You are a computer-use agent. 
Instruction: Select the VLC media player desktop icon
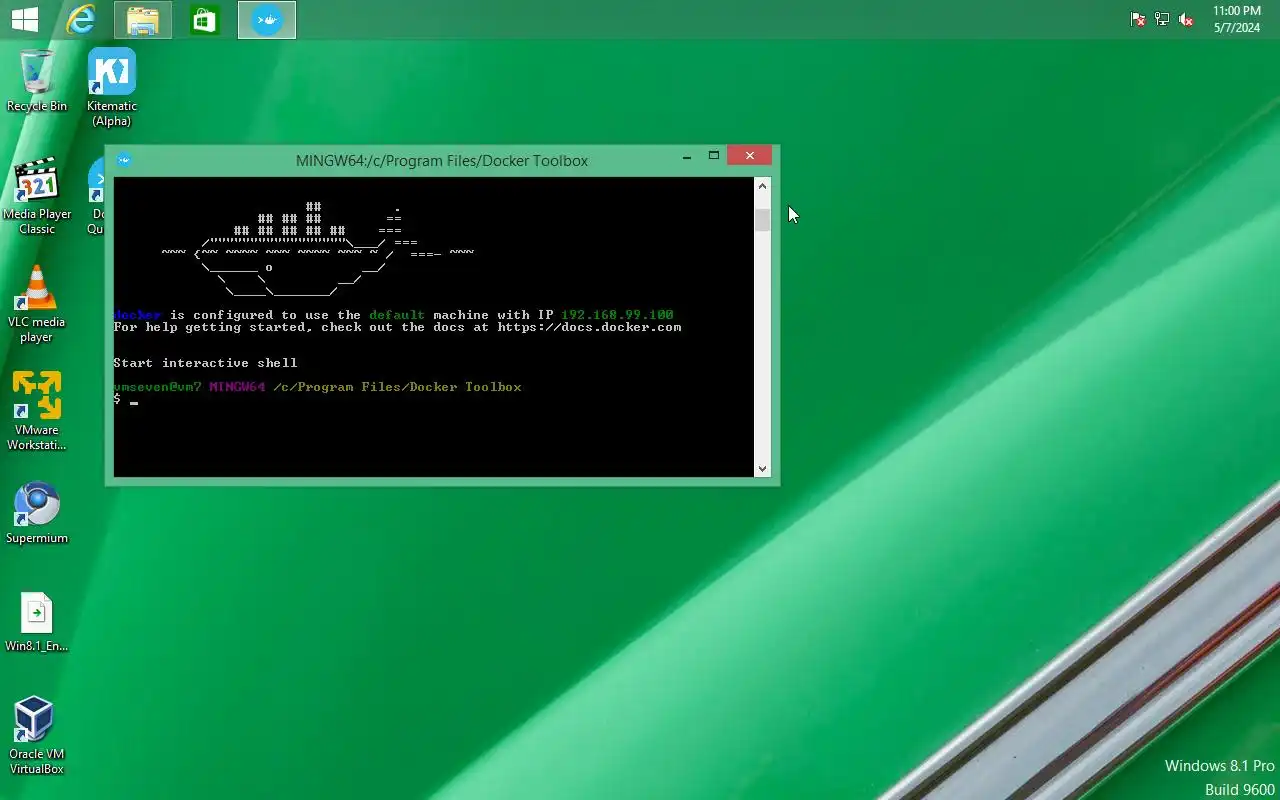click(x=37, y=304)
